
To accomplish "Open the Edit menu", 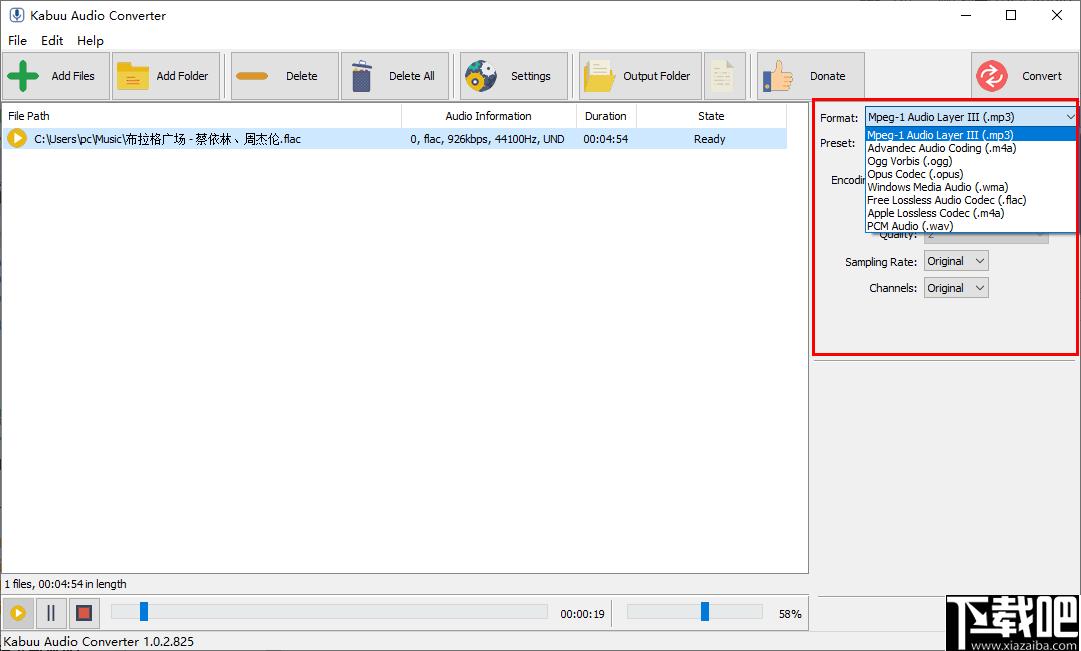I will 52,41.
